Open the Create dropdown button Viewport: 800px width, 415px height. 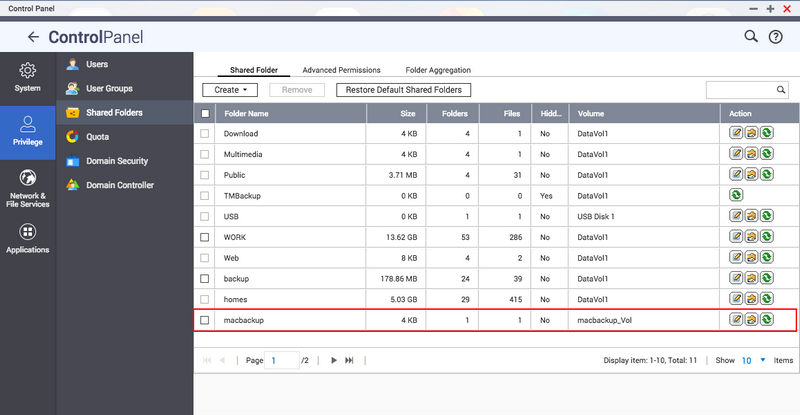229,90
